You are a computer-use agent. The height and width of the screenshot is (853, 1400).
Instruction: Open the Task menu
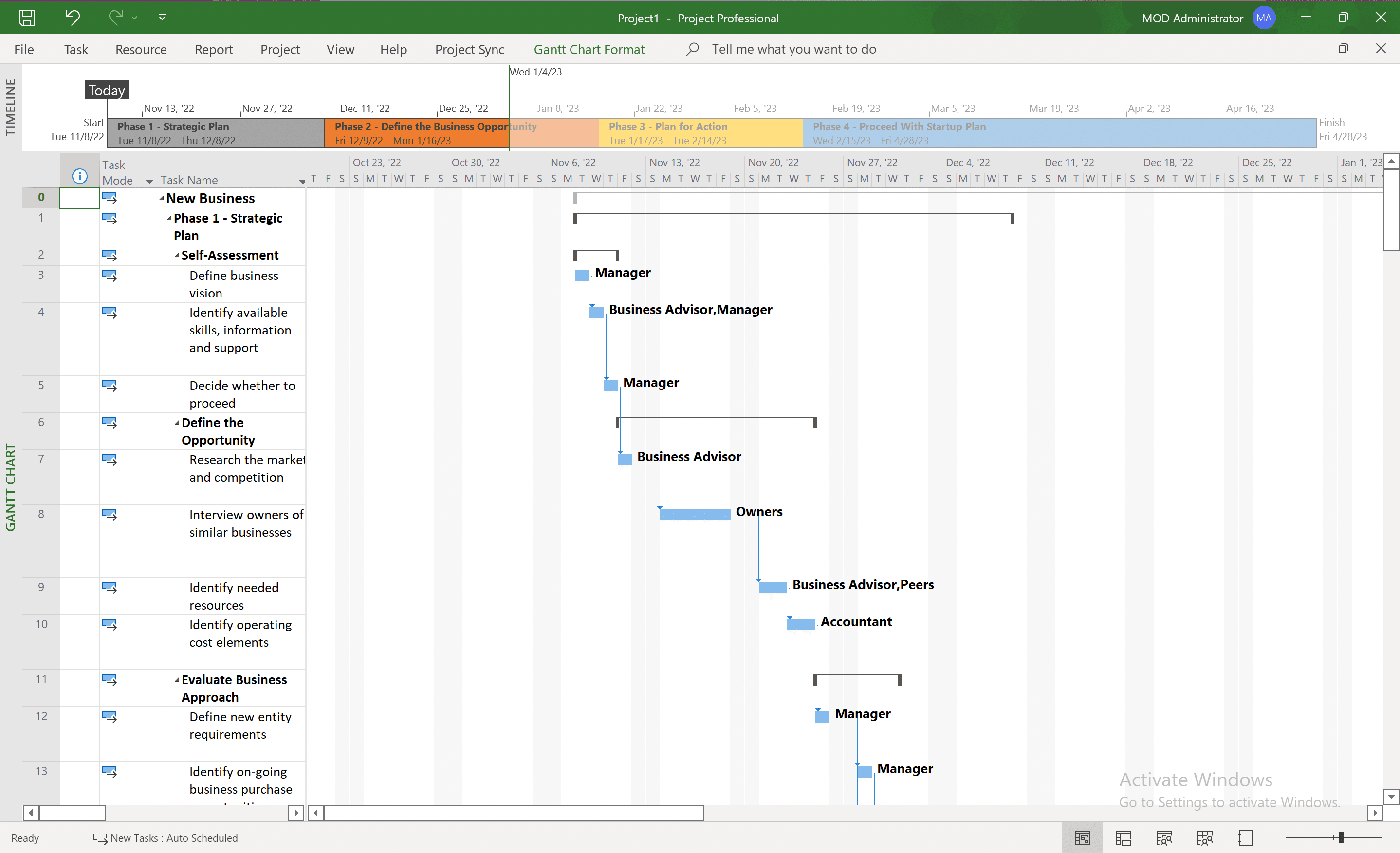point(75,48)
